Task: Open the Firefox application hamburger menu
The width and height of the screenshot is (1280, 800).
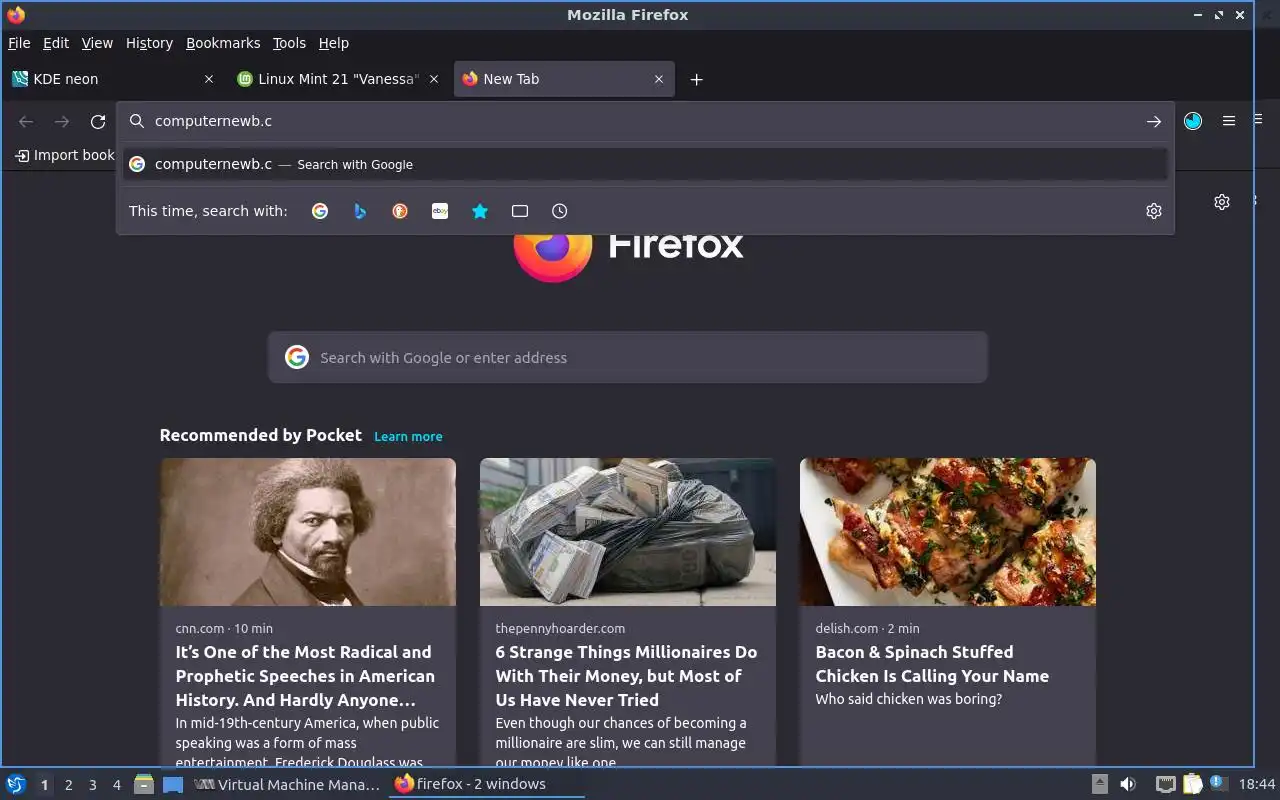Action: click(x=1229, y=121)
